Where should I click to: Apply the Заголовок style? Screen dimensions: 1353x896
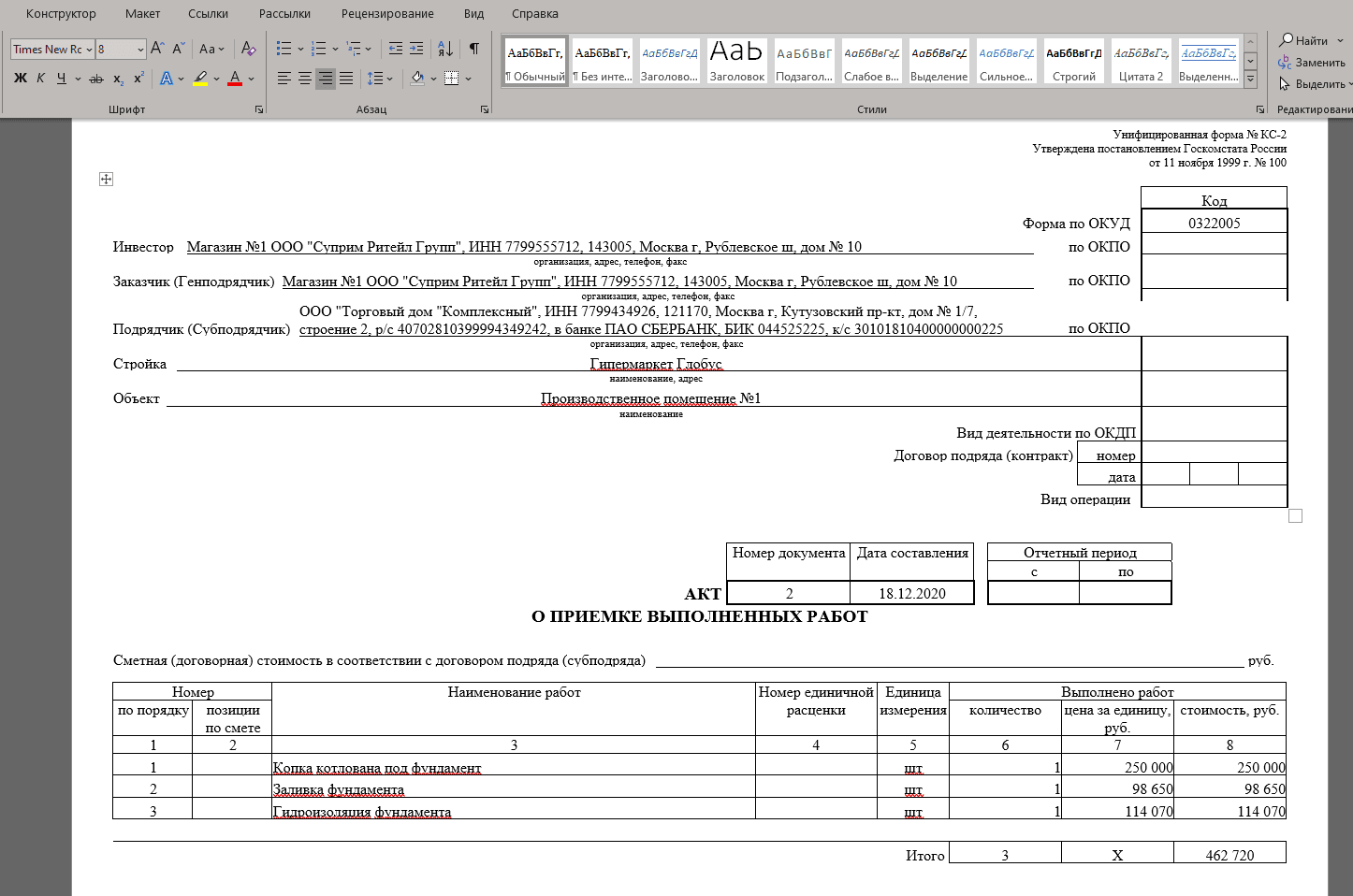coord(737,62)
